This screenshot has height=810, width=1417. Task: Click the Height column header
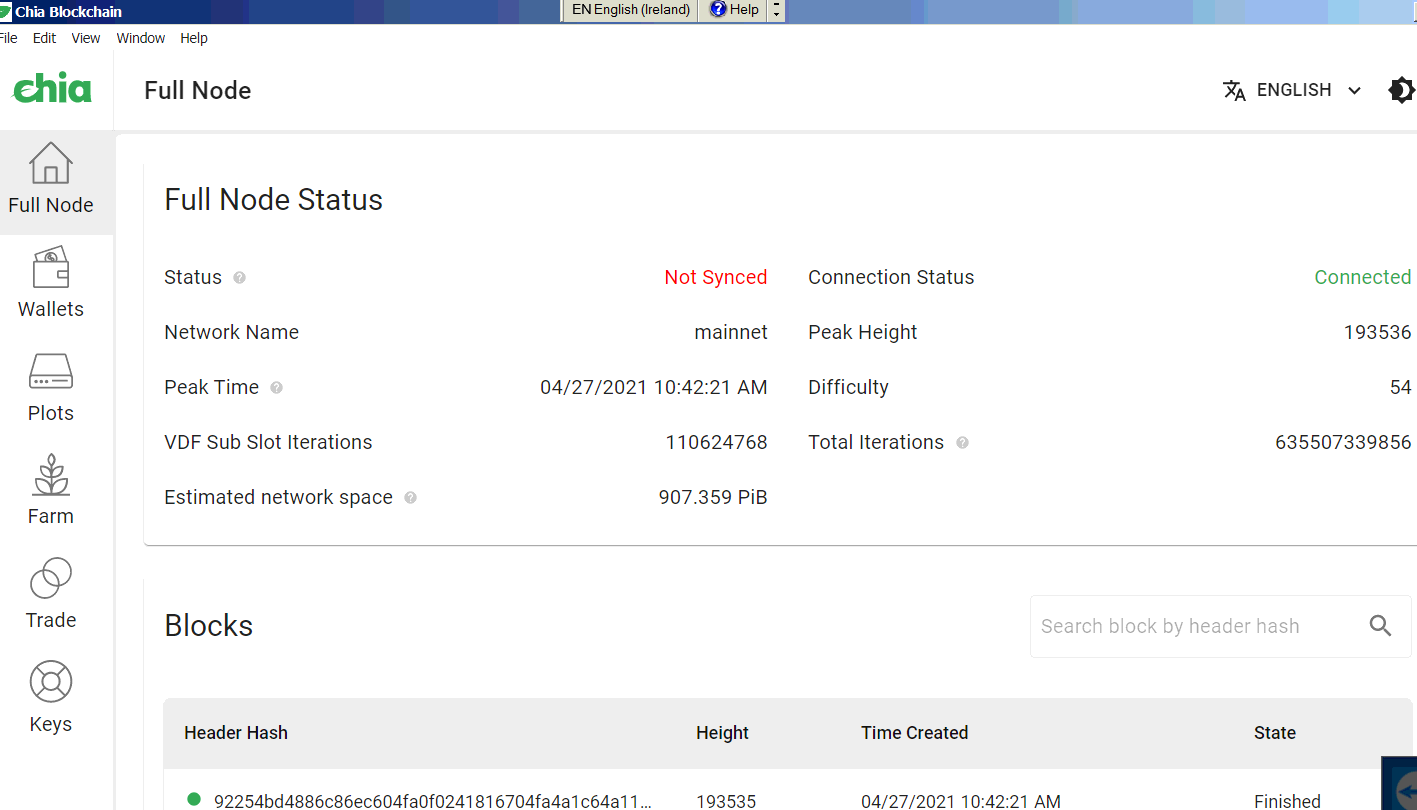point(722,733)
